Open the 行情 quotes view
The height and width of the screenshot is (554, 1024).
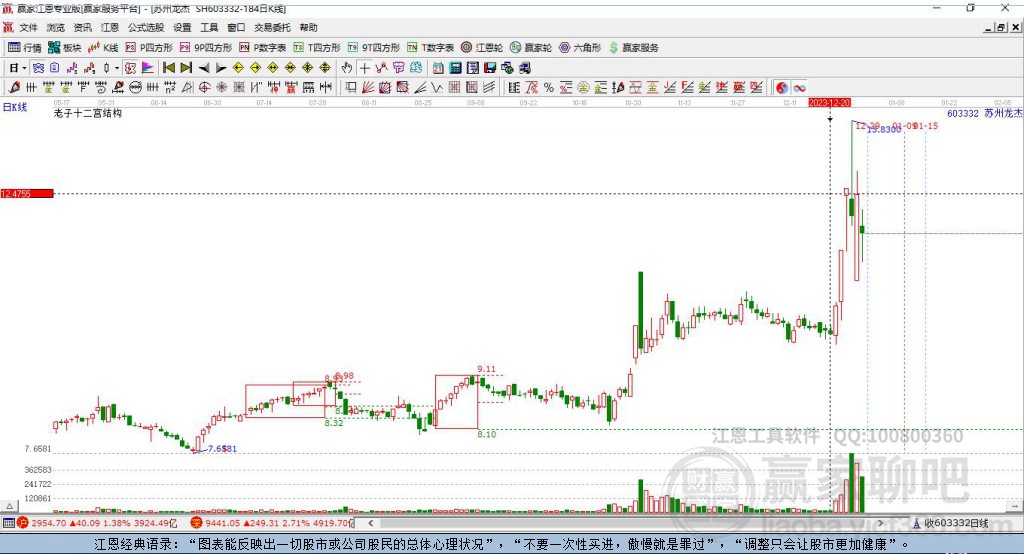(25, 48)
